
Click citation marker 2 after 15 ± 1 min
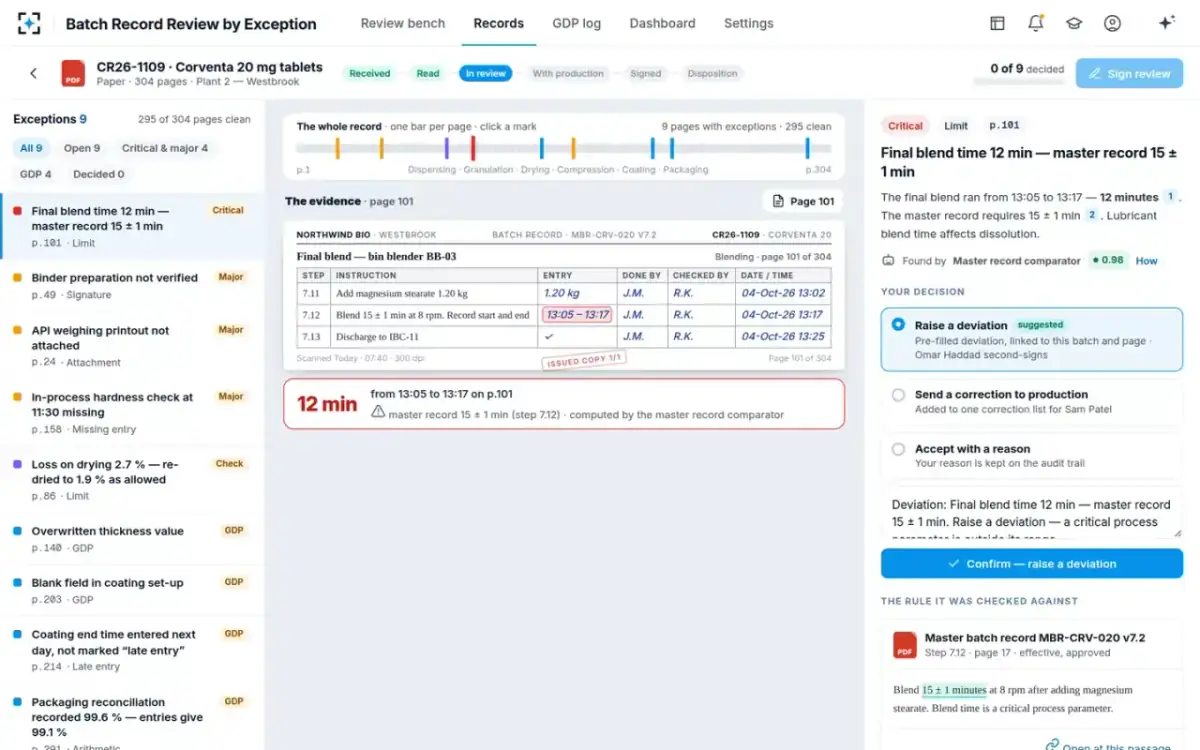(x=1092, y=215)
